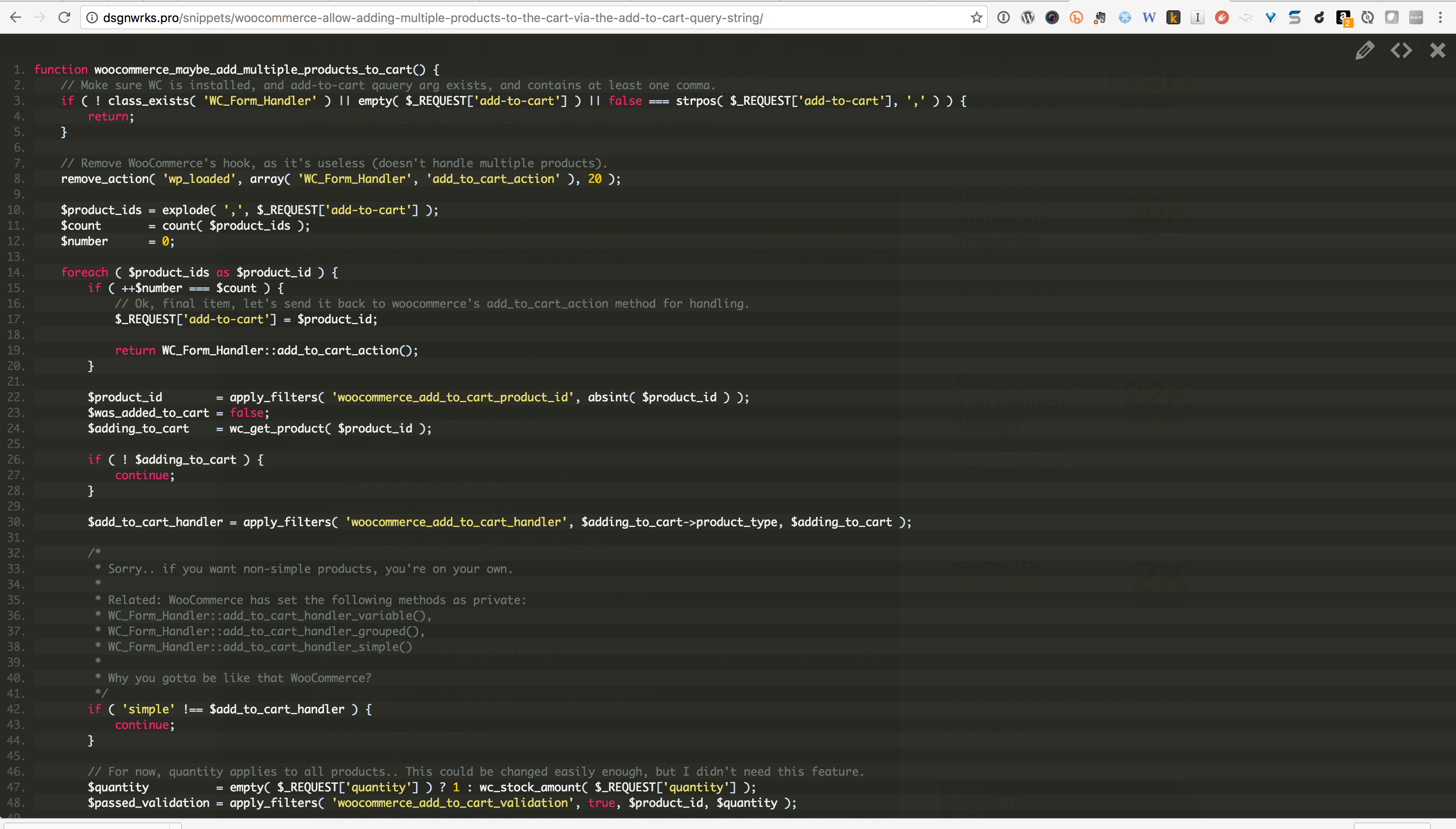Open the blue diamond funnel extension
This screenshot has width=1456, height=829.
pos(1271,18)
